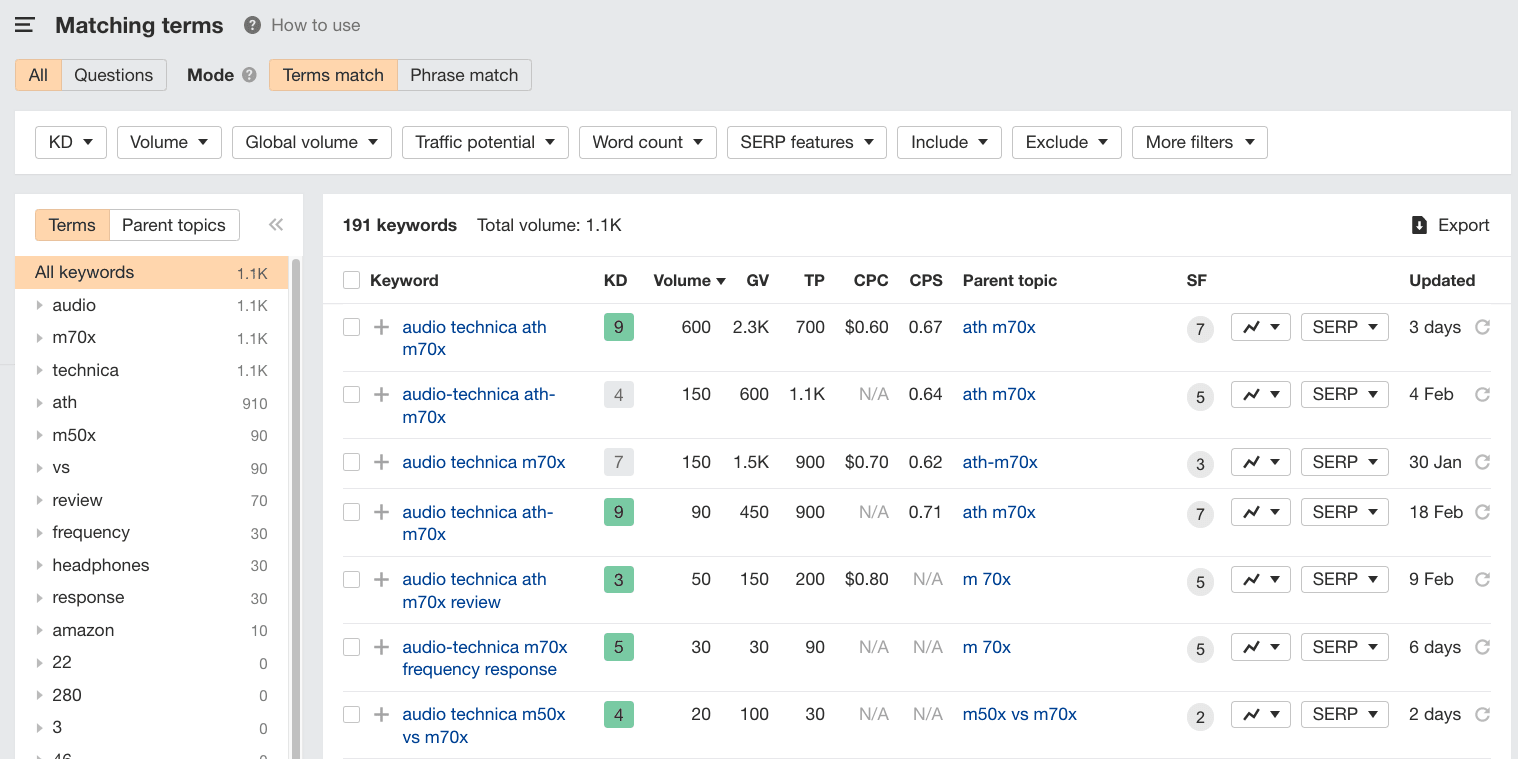This screenshot has width=1518, height=759.
Task: Refresh the row updated 30 Jan
Action: pyautogui.click(x=1483, y=462)
